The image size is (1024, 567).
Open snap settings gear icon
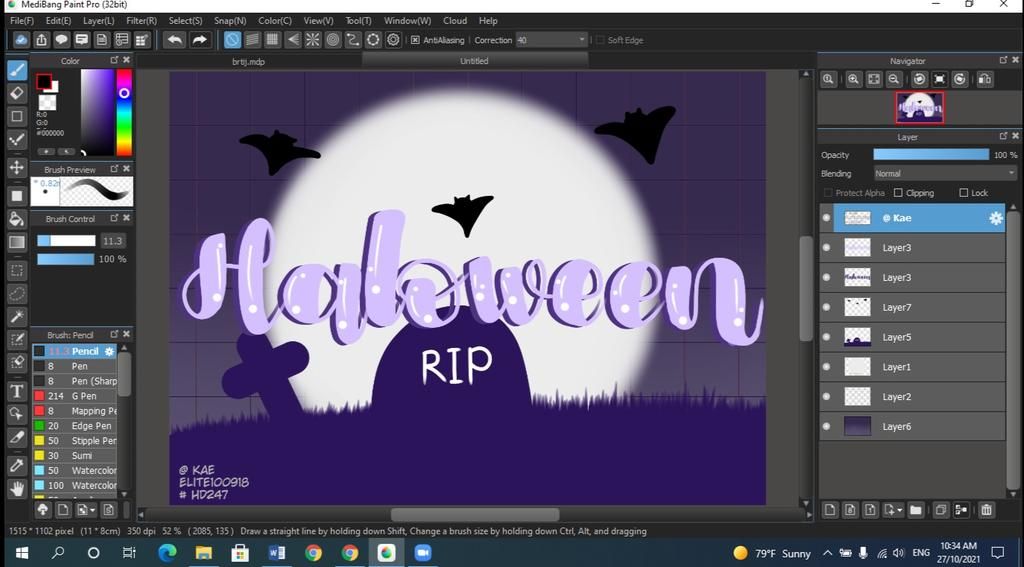click(393, 40)
